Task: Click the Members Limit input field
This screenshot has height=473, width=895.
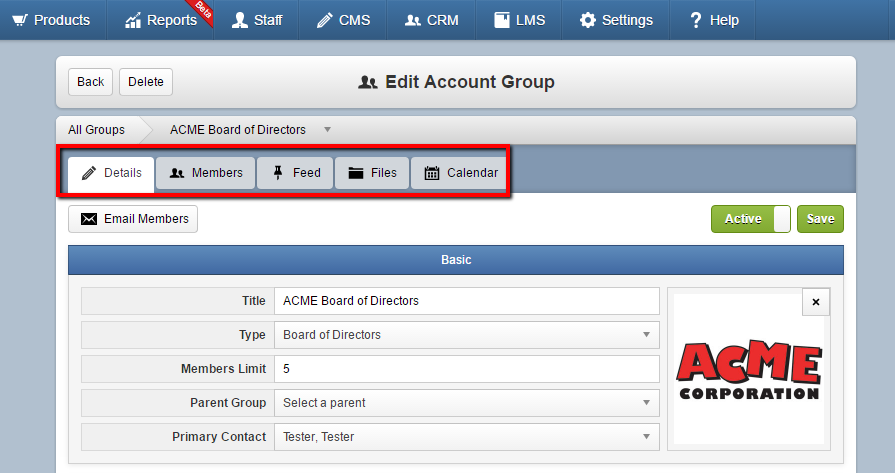Action: pos(467,369)
